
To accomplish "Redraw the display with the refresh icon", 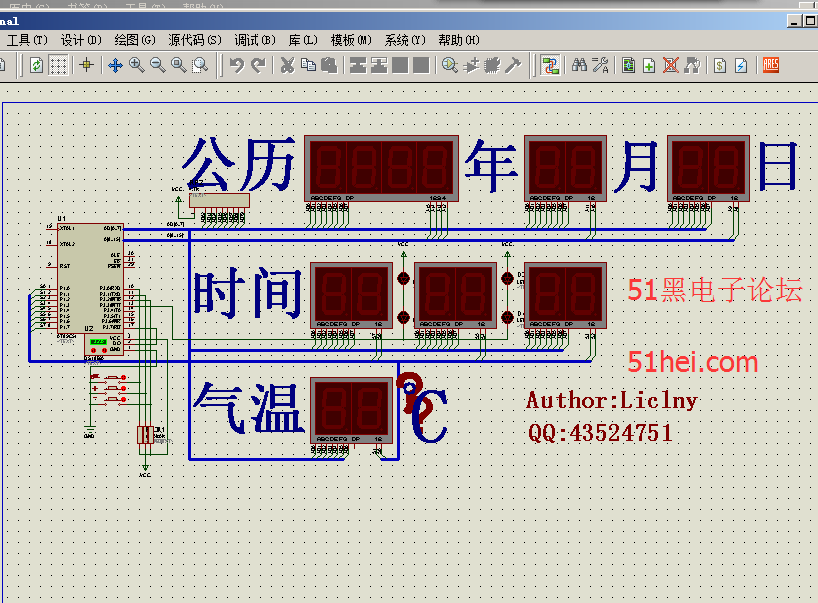I will pyautogui.click(x=36, y=66).
